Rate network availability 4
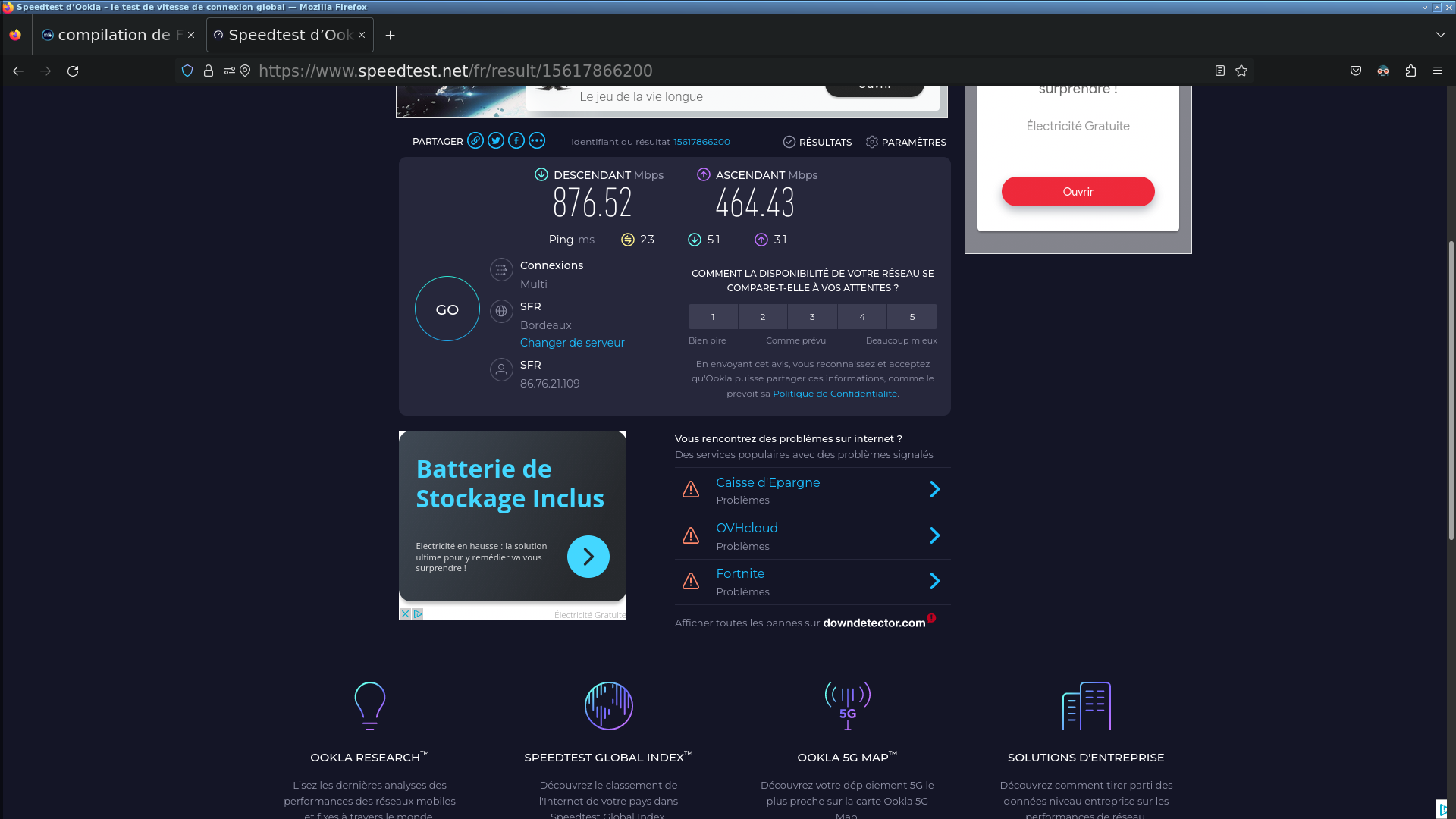 tap(862, 317)
